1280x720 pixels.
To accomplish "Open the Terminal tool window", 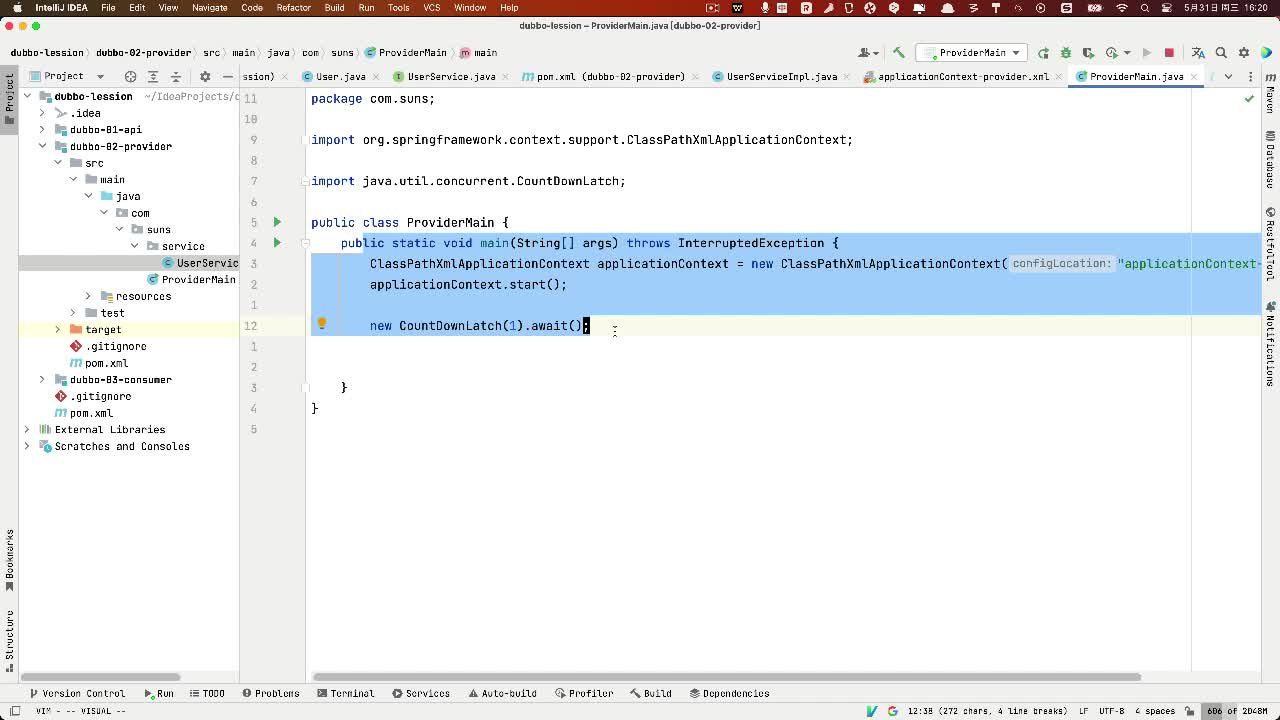I will [x=345, y=693].
